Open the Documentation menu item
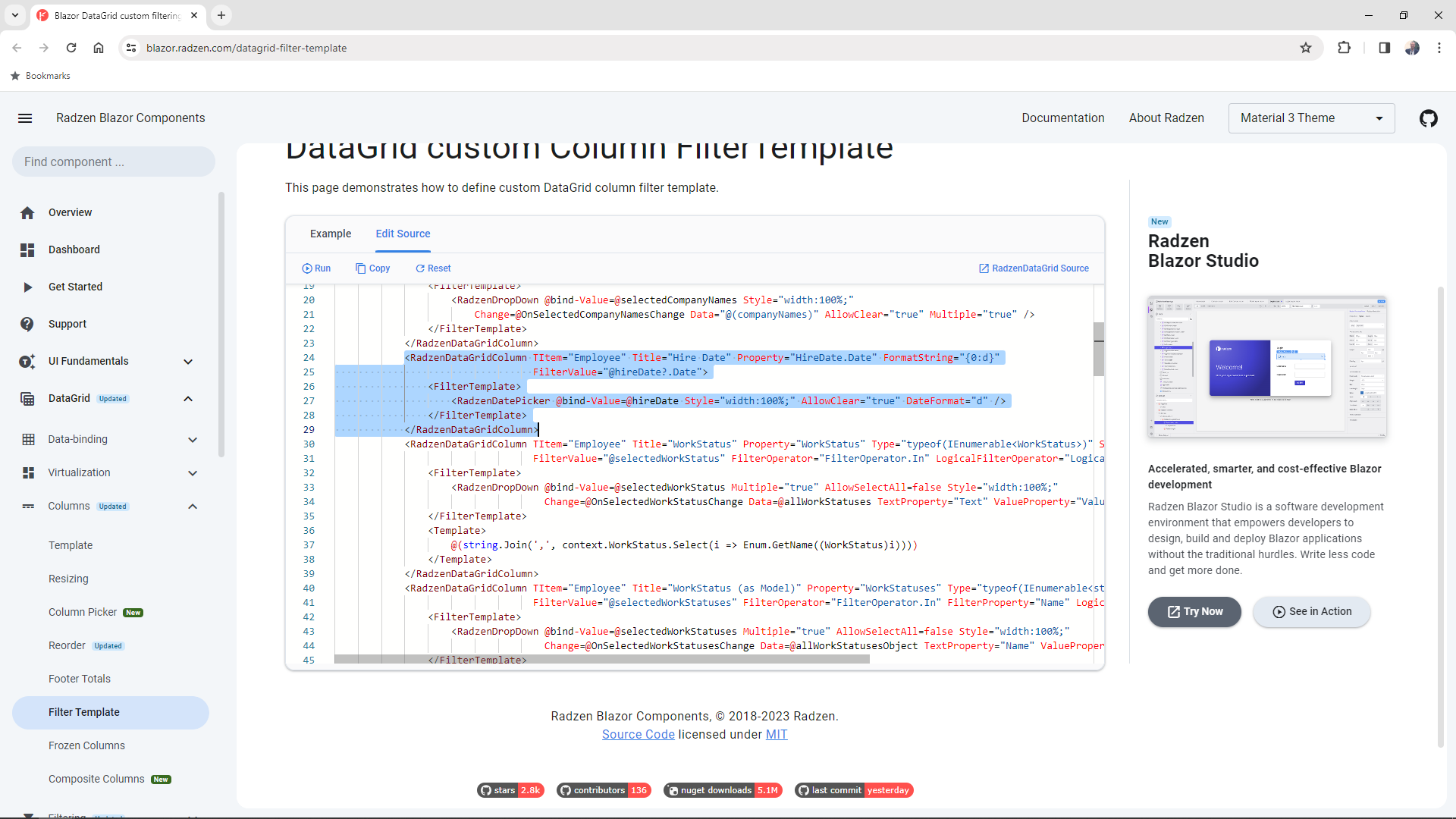The image size is (1456, 819). (x=1062, y=118)
